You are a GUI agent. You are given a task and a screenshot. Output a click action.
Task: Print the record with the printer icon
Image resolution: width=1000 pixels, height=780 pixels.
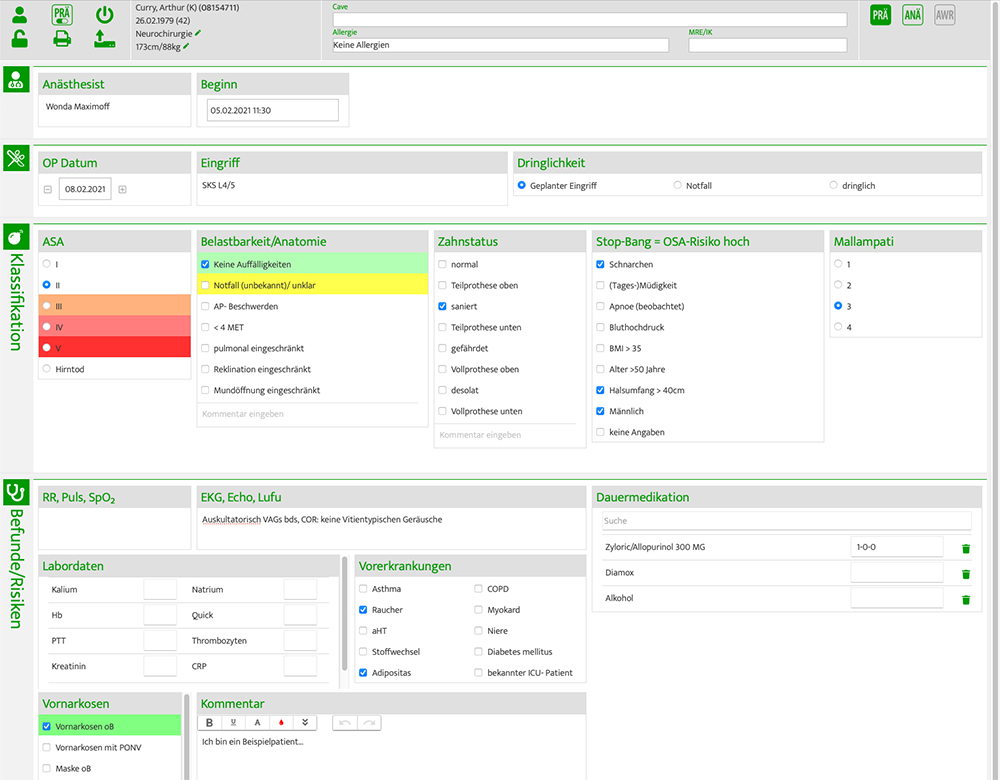coord(62,39)
